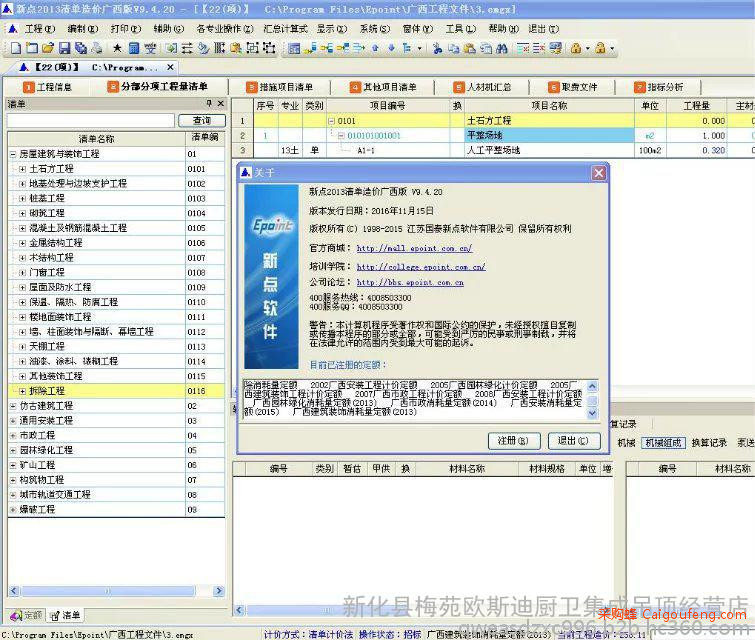The height and width of the screenshot is (640, 755).
Task: Close the 关于 dialog with red X
Action: (x=599, y=173)
